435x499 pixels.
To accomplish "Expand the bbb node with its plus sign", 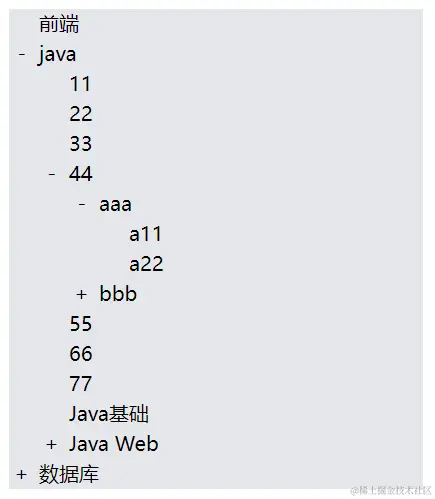I will pyautogui.click(x=82, y=294).
